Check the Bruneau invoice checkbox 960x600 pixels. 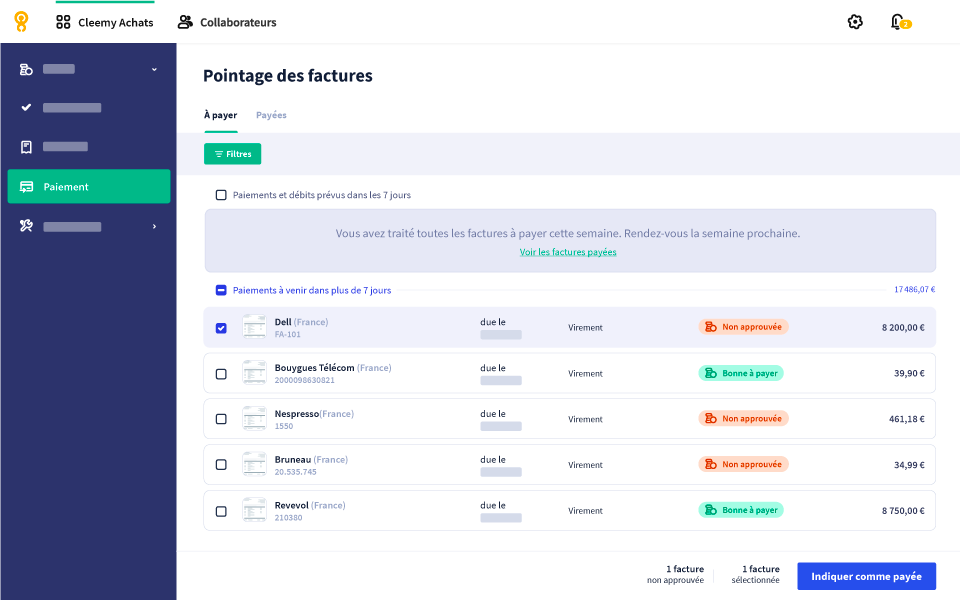pos(221,465)
